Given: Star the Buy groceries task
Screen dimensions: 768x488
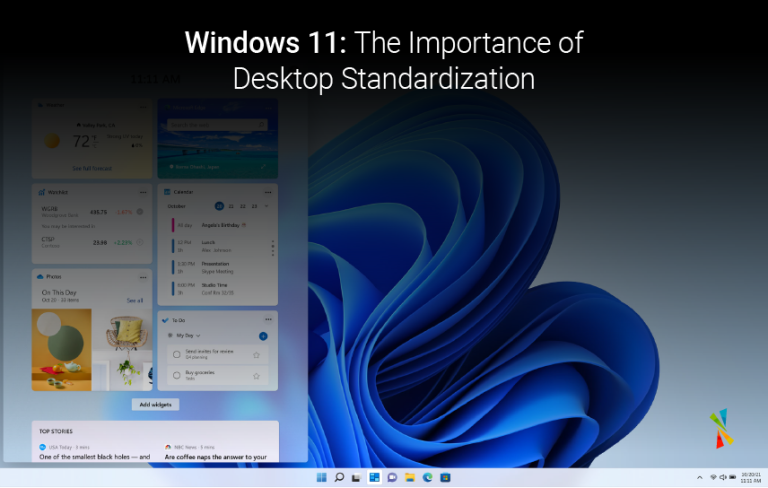Looking at the screenshot, I should click(256, 376).
